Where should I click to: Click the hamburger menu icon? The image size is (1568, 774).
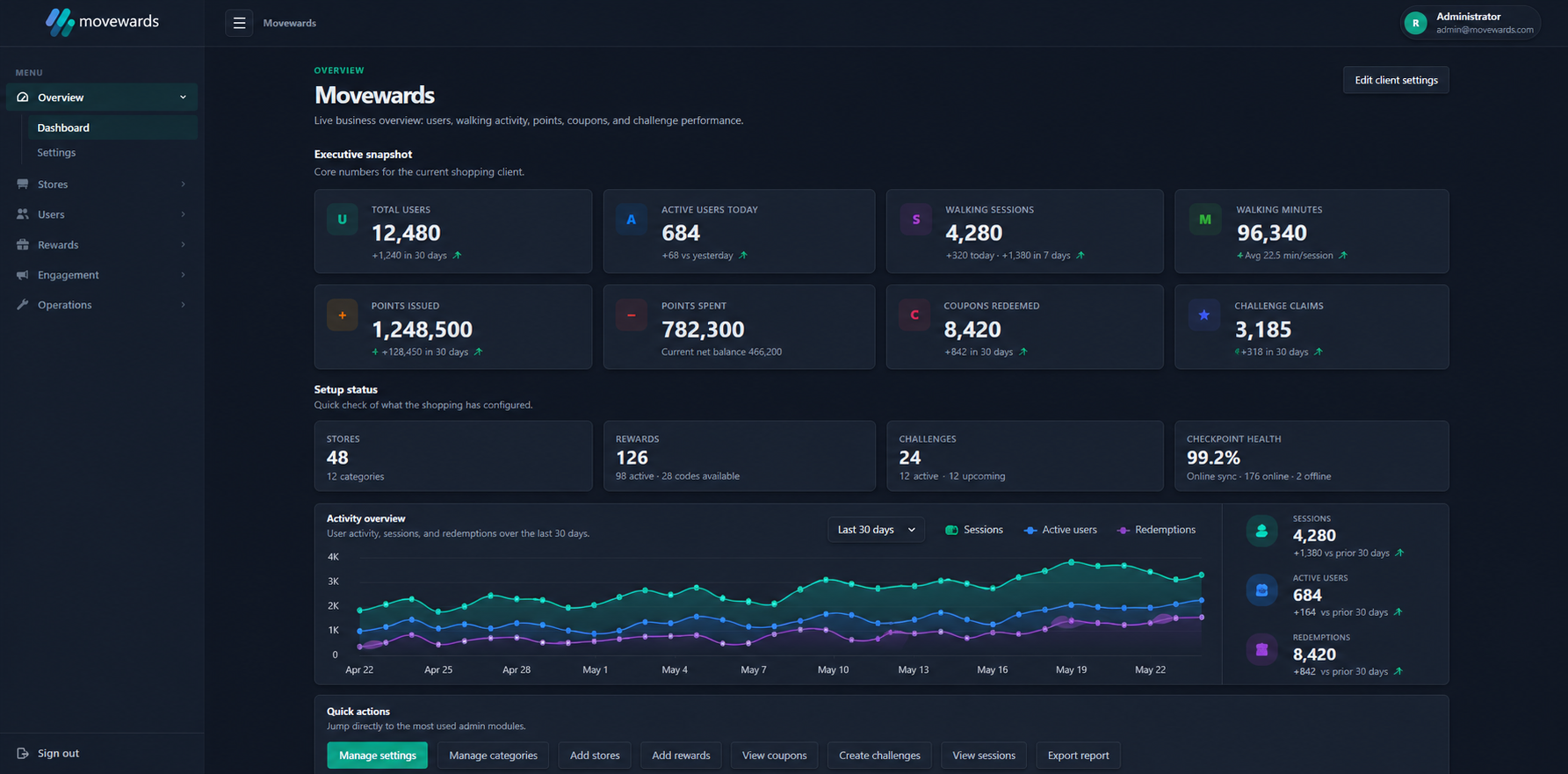point(239,23)
